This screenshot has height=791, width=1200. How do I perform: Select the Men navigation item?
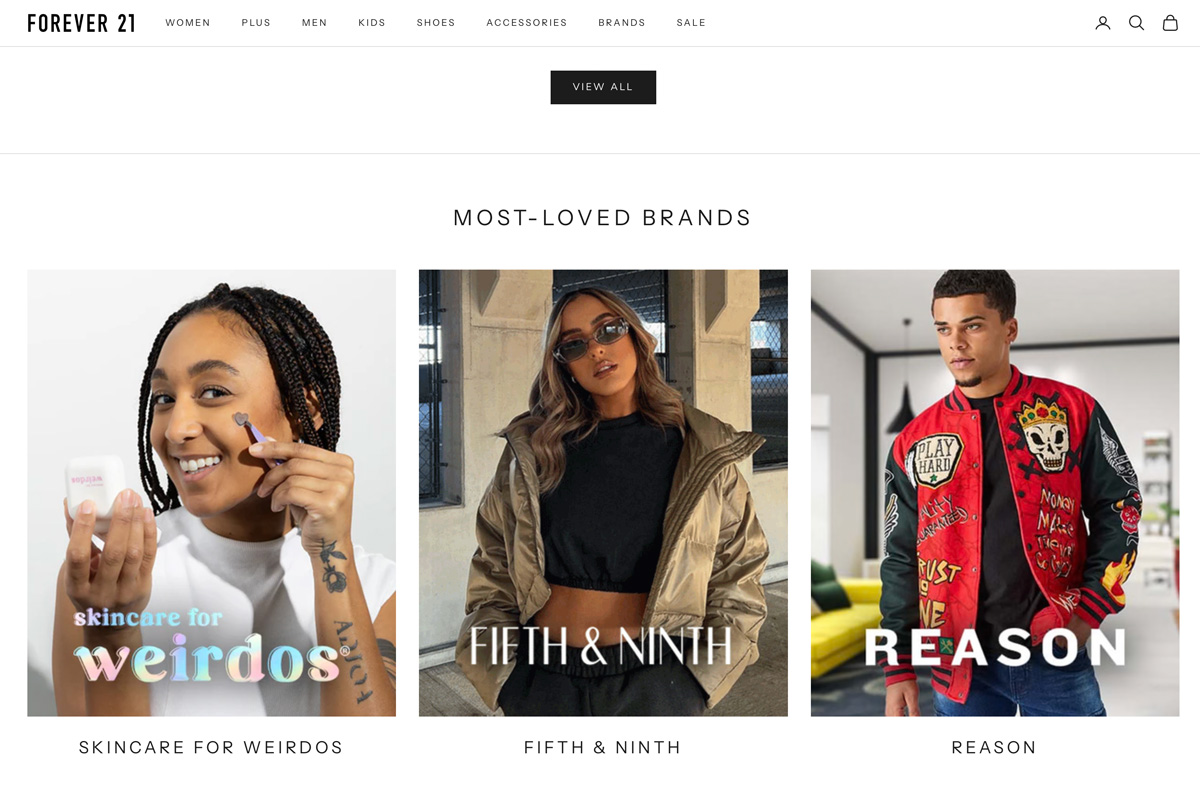tap(315, 23)
